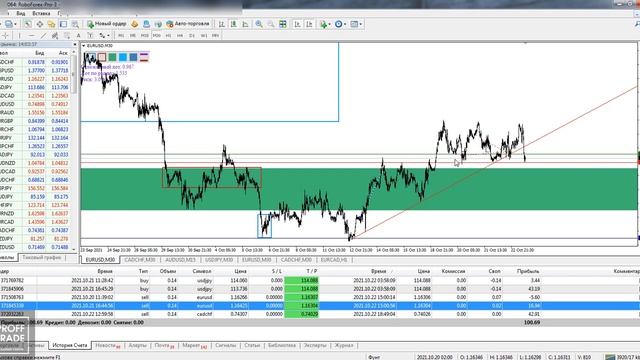
Task: Click the dark blue swatch on chart panel
Action: point(133,57)
